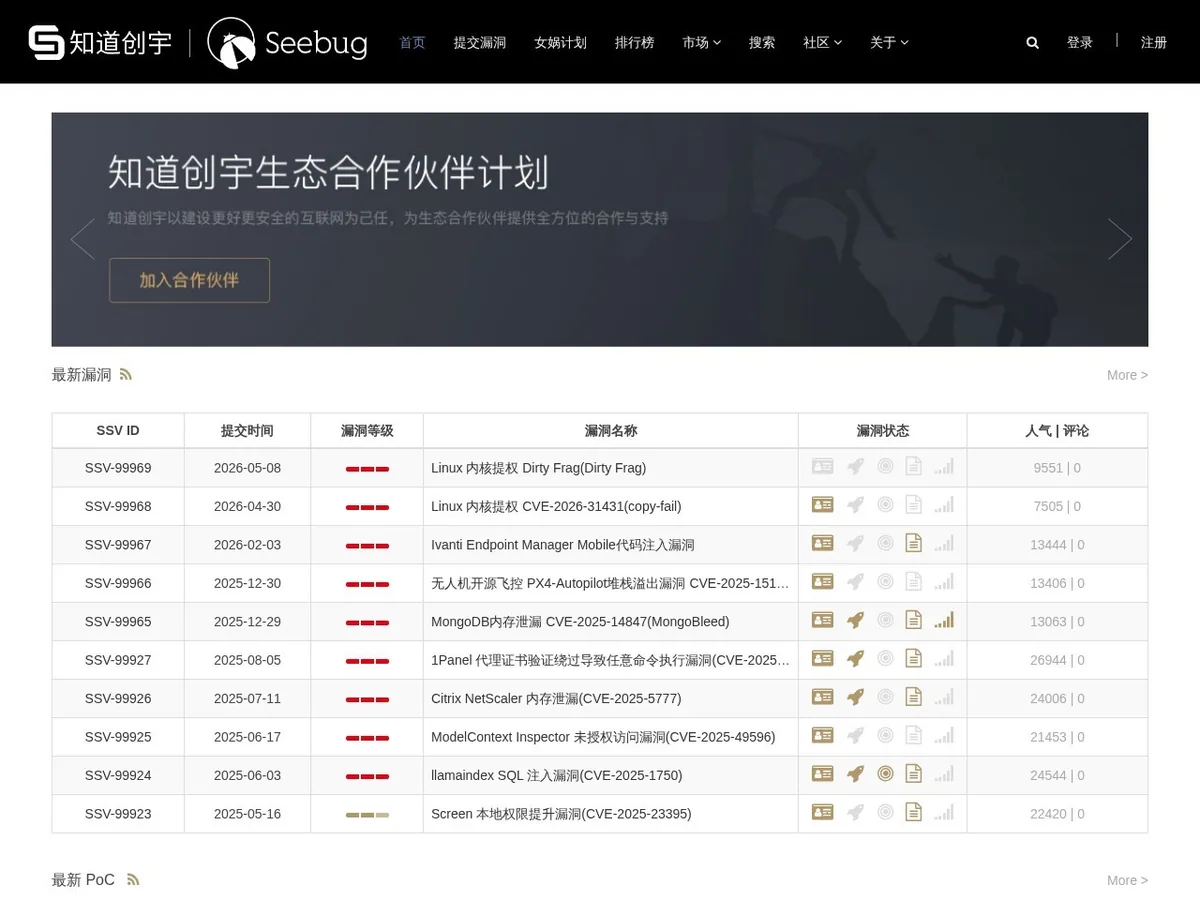1200x900 pixels.
Task: Open Linux 内核提权 Dirty Frag vulnerability
Action: click(538, 468)
